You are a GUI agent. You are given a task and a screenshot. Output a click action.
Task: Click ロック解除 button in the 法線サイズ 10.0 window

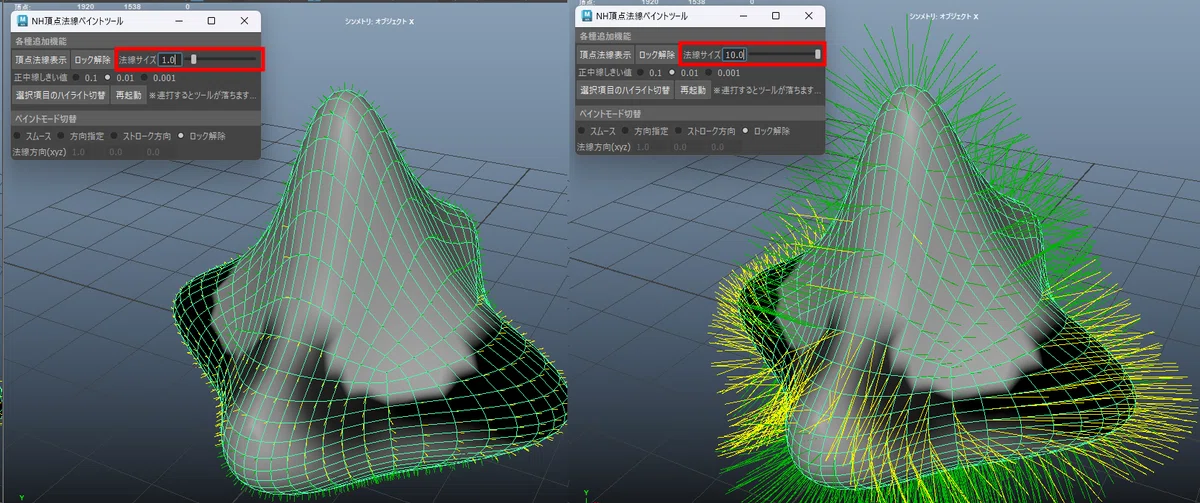656,56
